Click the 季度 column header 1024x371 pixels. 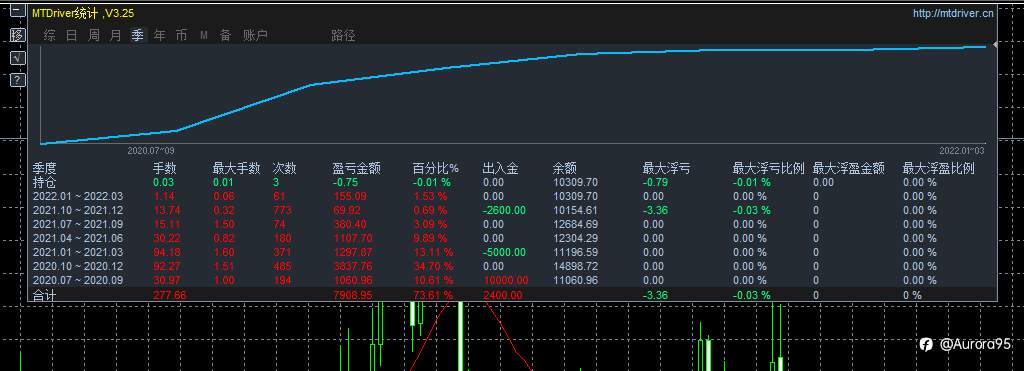click(x=44, y=169)
